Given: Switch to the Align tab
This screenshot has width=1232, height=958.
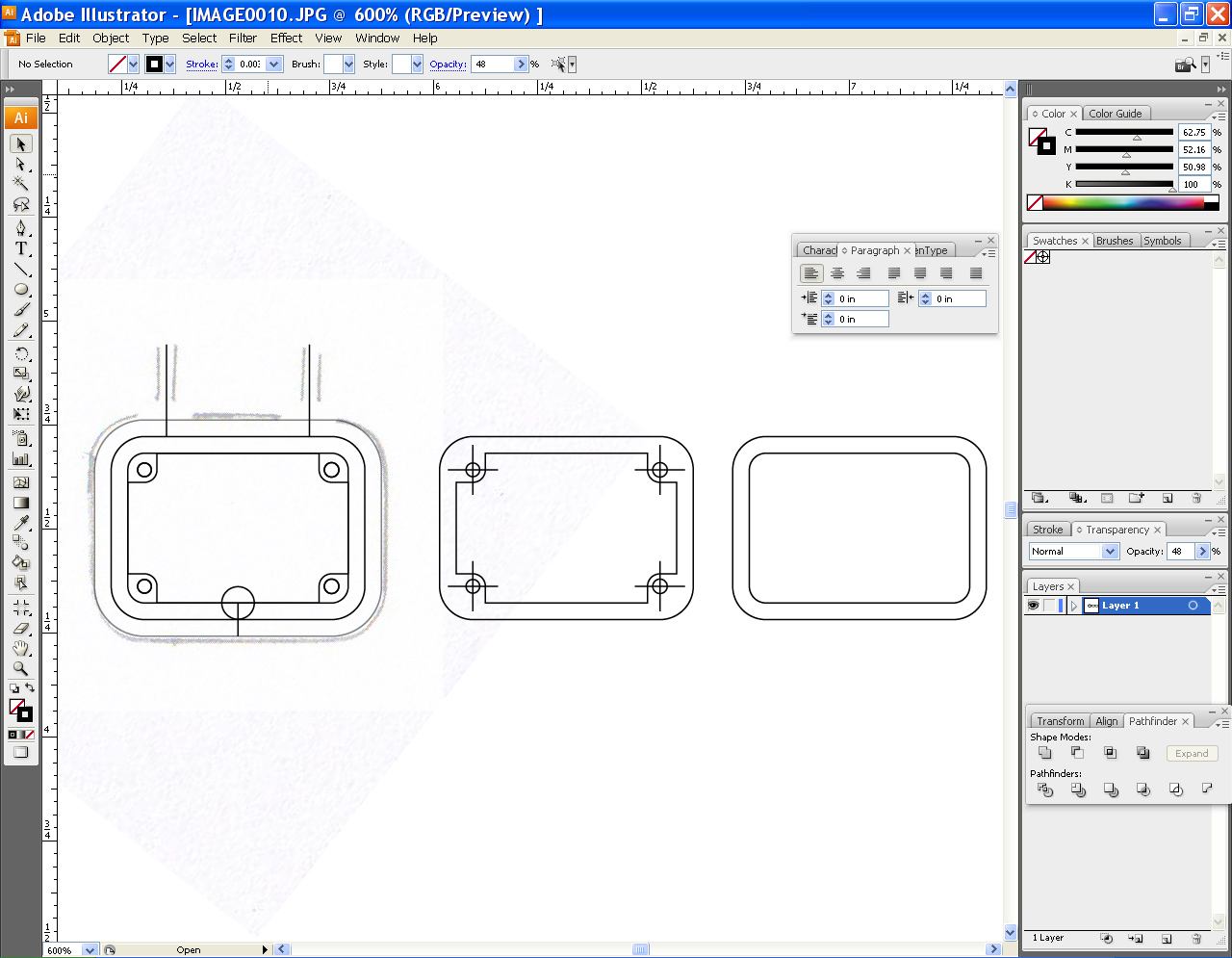Looking at the screenshot, I should [1106, 721].
